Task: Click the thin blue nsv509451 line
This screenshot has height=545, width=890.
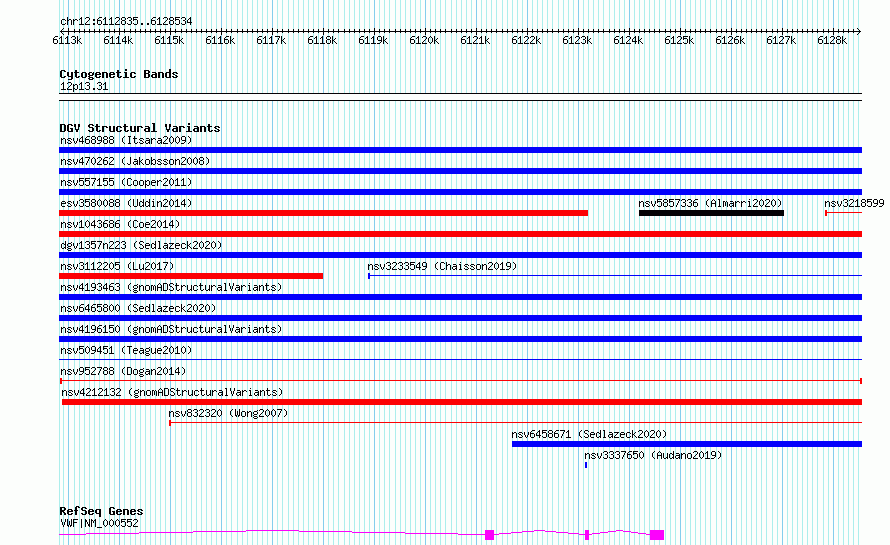Action: point(460,359)
